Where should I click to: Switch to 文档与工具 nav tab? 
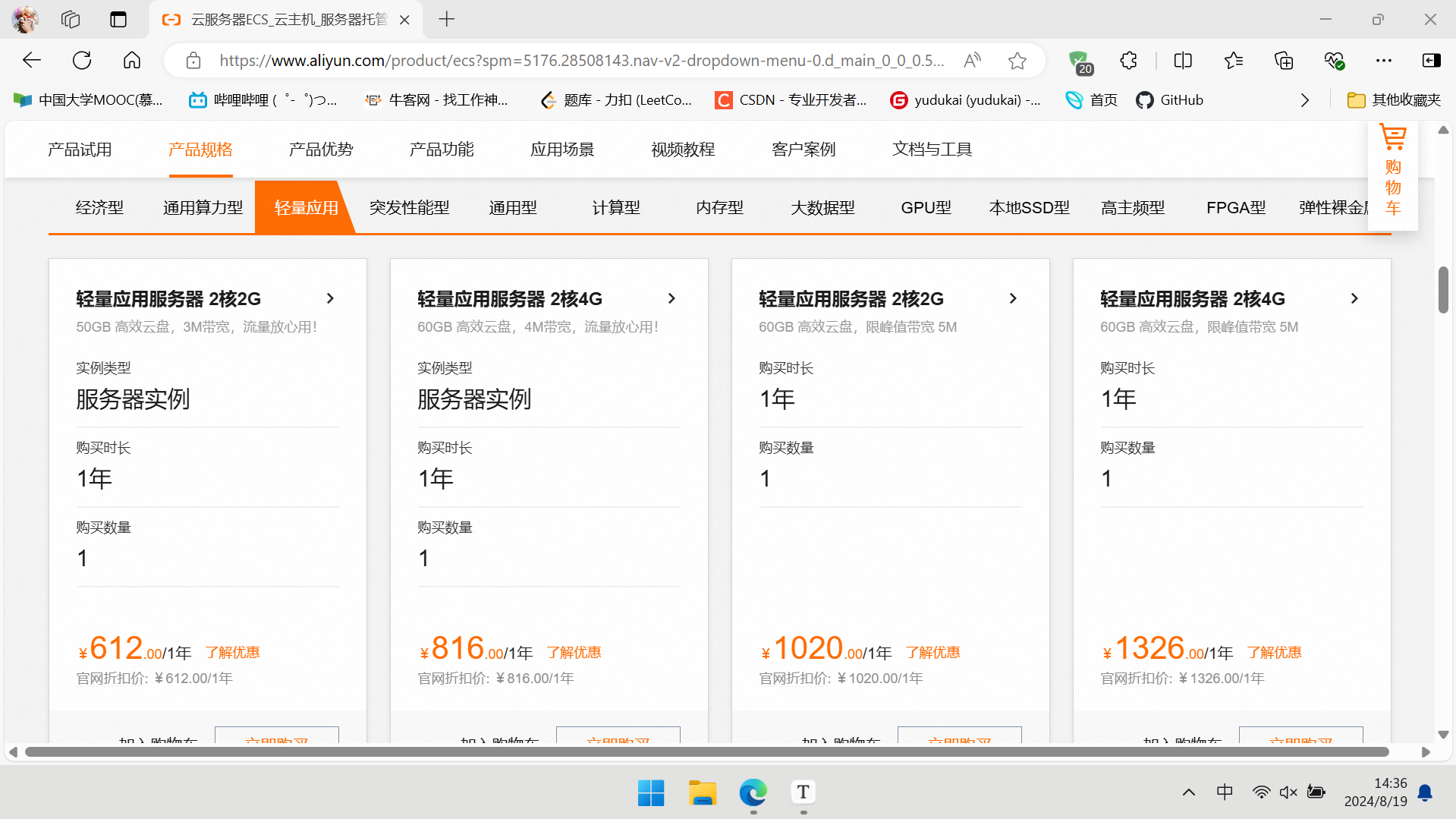pos(932,150)
